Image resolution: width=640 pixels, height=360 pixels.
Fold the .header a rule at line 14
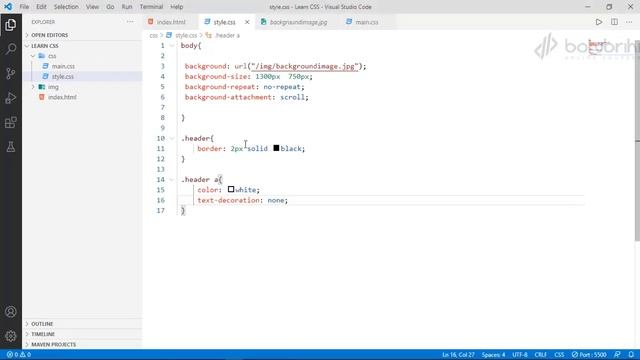(x=172, y=180)
